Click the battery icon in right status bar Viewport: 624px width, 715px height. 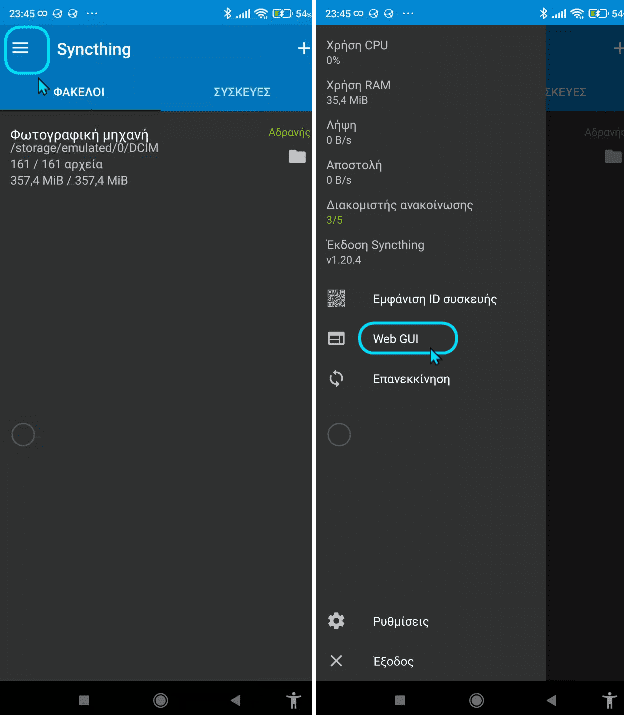[x=598, y=13]
